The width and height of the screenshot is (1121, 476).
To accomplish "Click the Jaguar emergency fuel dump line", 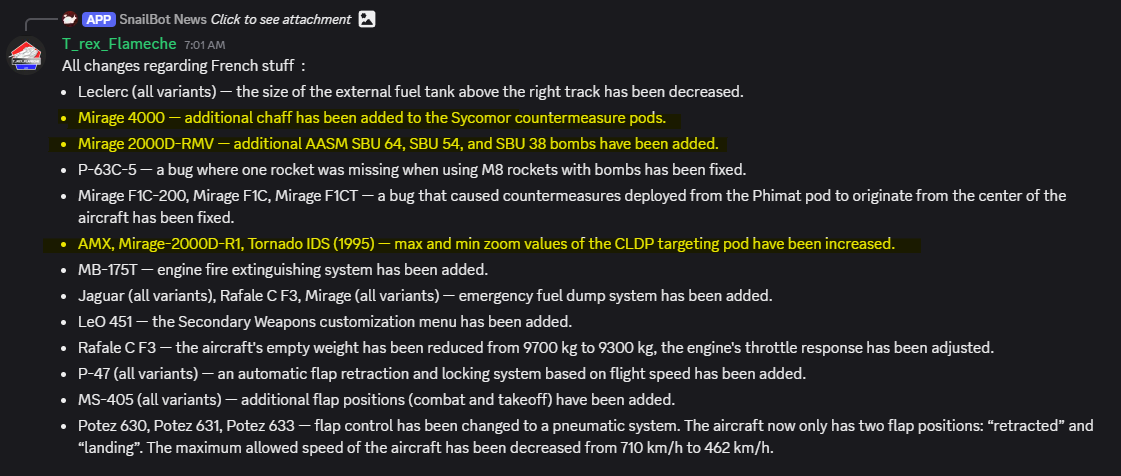I will click(425, 296).
